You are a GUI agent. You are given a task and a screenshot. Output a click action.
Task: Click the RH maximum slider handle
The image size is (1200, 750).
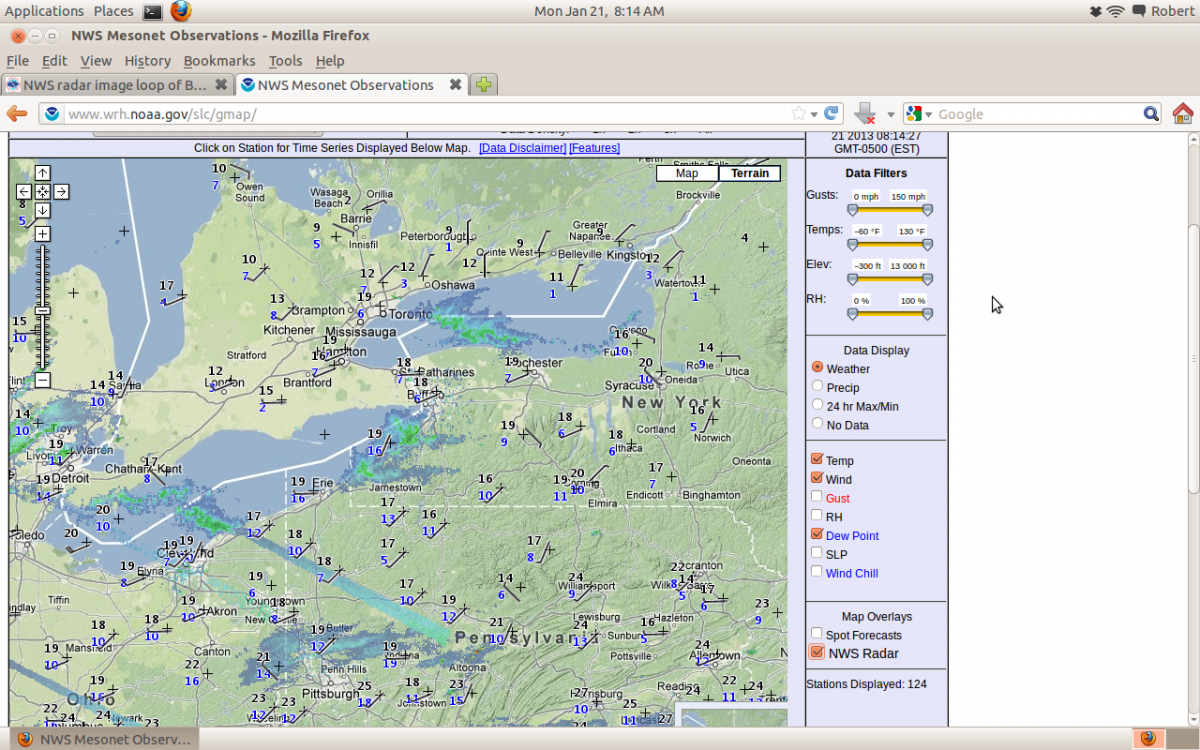click(927, 313)
